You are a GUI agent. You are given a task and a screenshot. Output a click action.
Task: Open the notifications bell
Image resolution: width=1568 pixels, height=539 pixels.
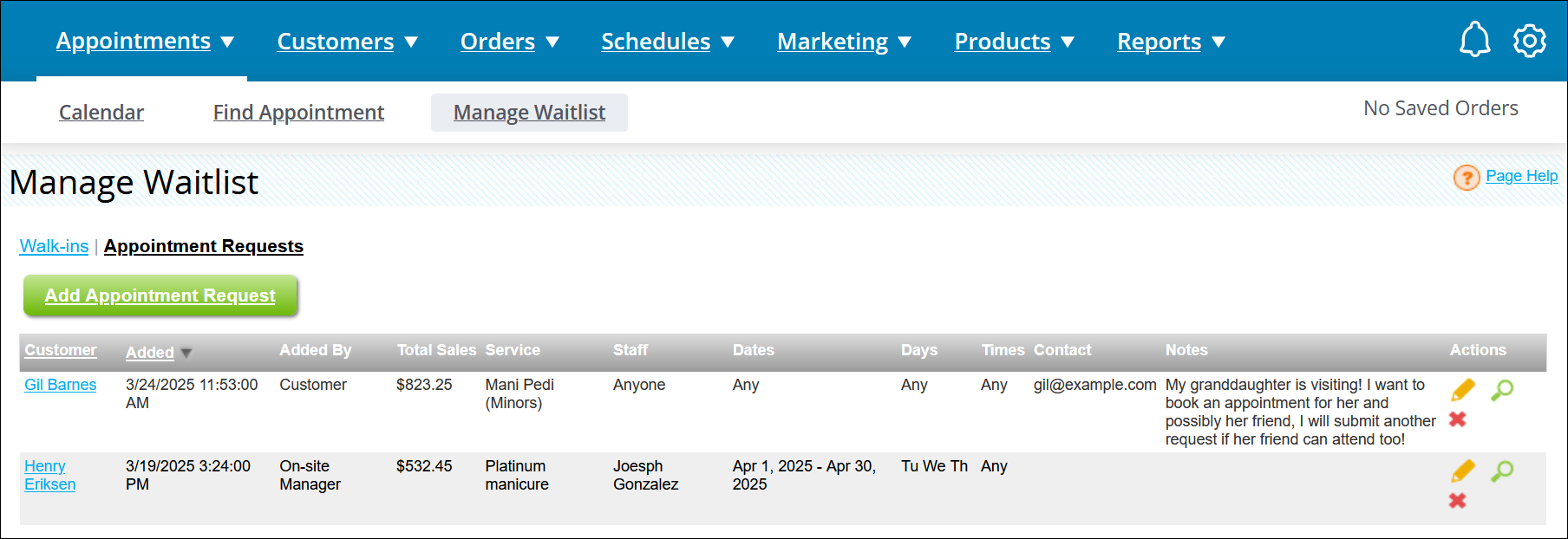coord(1474,40)
